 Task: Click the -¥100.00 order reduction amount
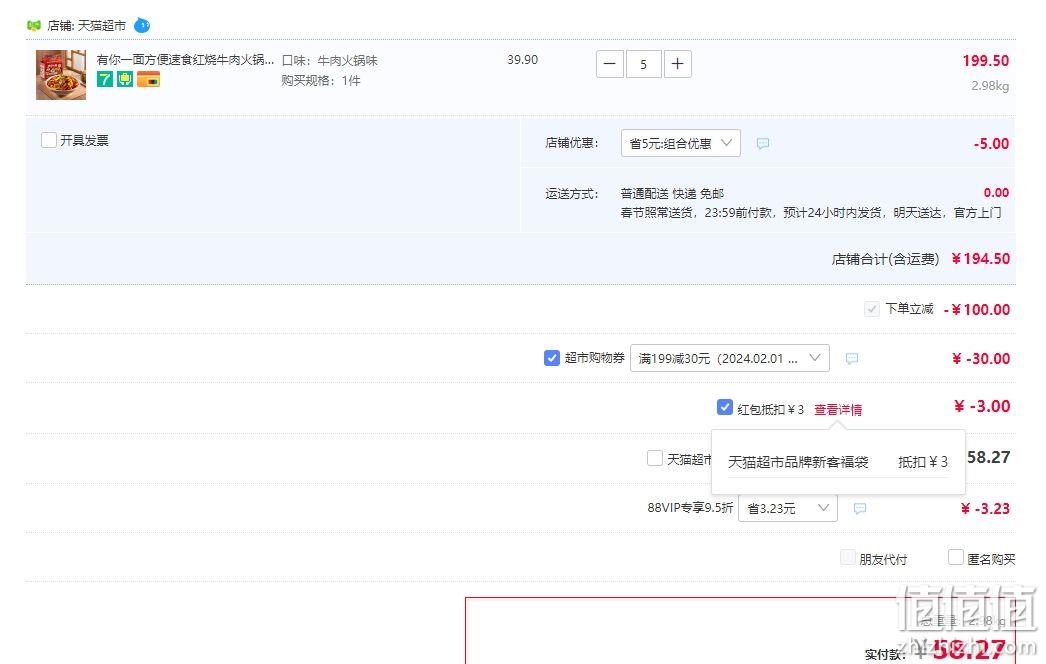pos(977,310)
